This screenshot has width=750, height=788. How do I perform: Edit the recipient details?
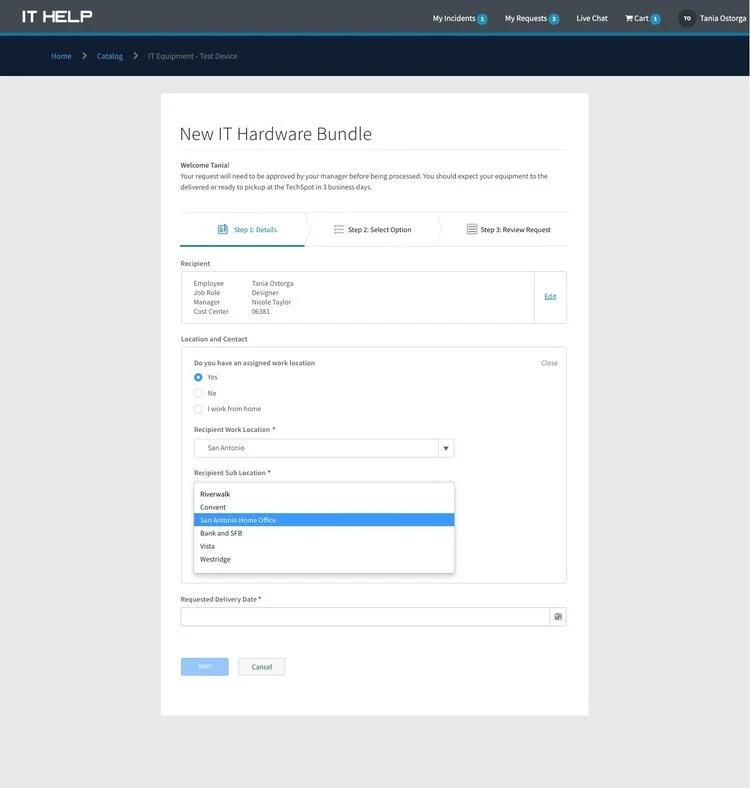(550, 297)
